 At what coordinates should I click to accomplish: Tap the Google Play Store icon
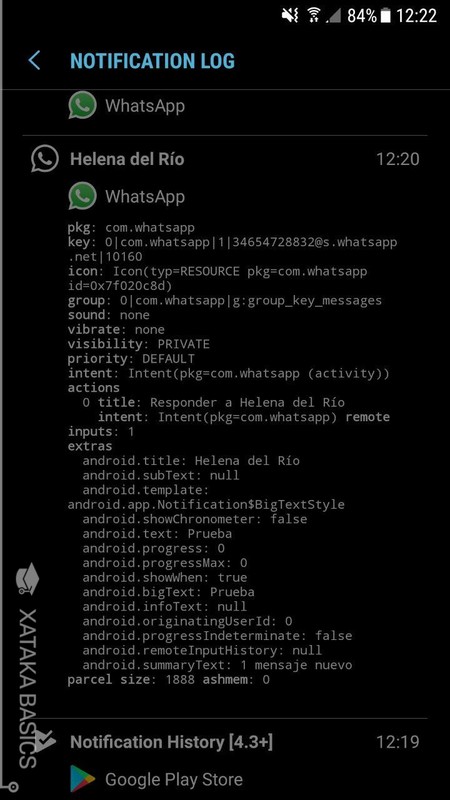click(x=83, y=779)
